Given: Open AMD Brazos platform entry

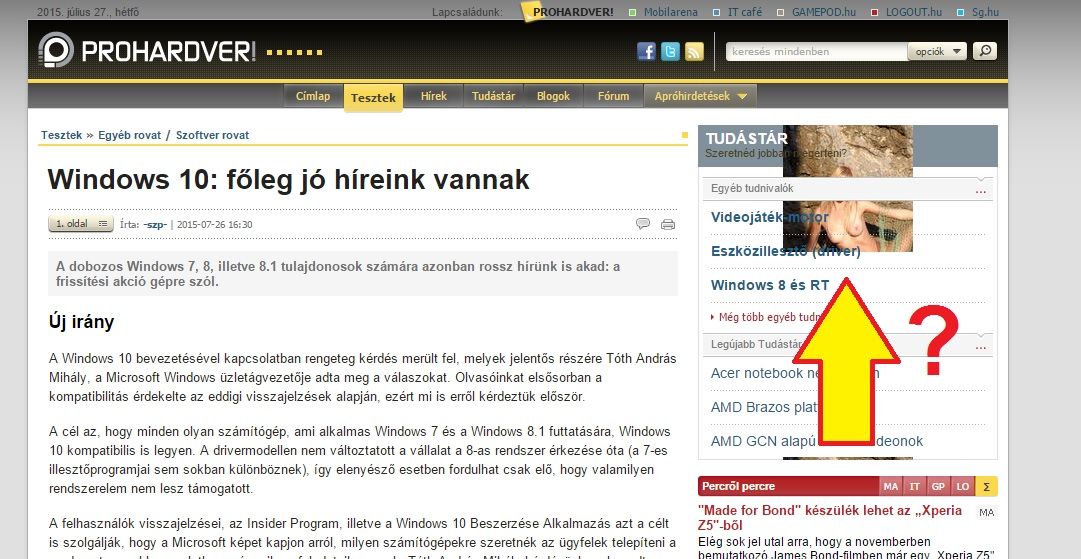Looking at the screenshot, I should [765, 407].
